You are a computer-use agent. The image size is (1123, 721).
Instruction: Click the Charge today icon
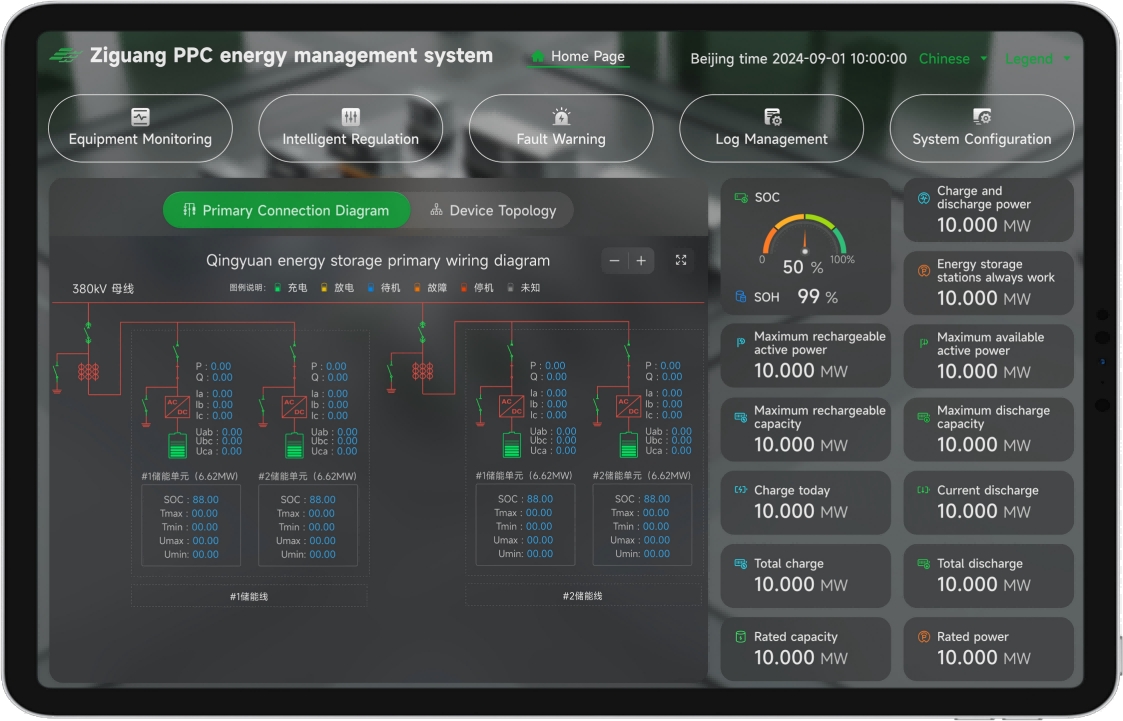point(741,490)
